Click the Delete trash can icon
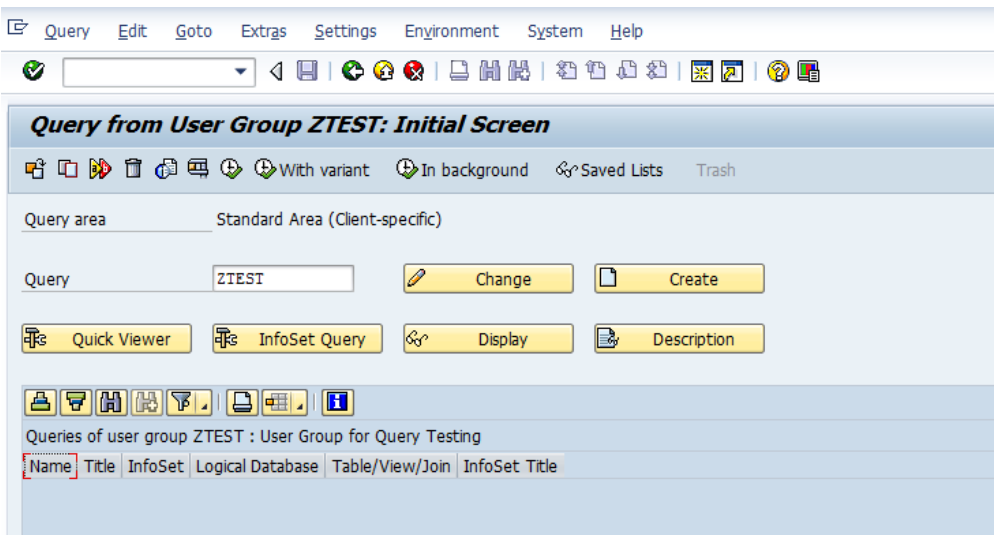 pos(133,169)
